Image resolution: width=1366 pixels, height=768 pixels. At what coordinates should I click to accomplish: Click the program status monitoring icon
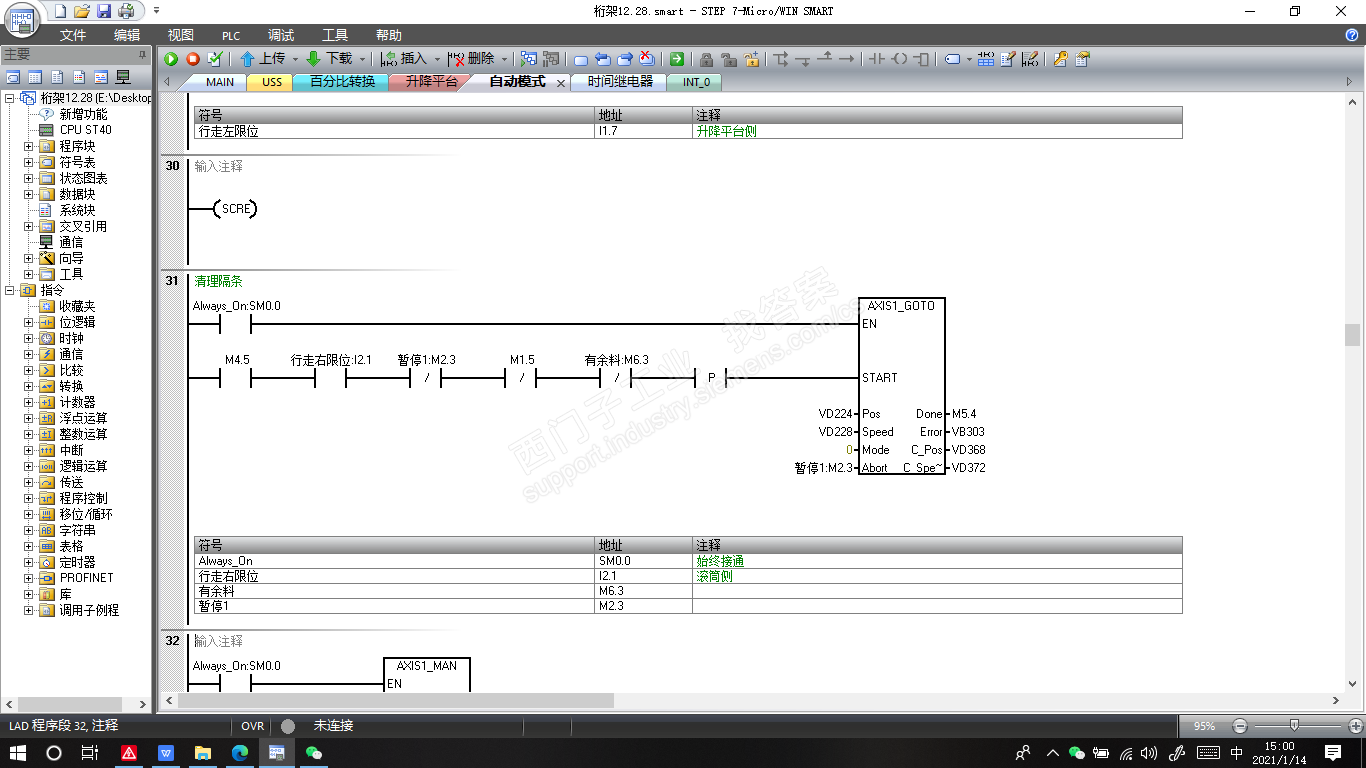[x=528, y=59]
